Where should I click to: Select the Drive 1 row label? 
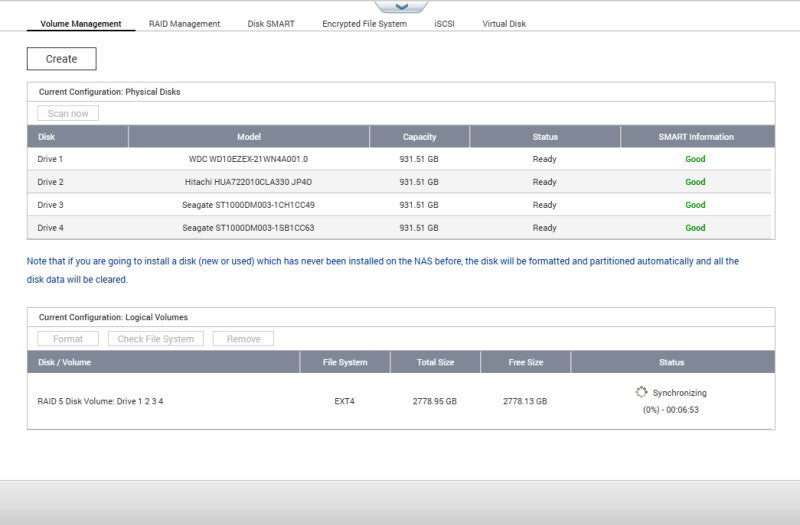[50, 159]
